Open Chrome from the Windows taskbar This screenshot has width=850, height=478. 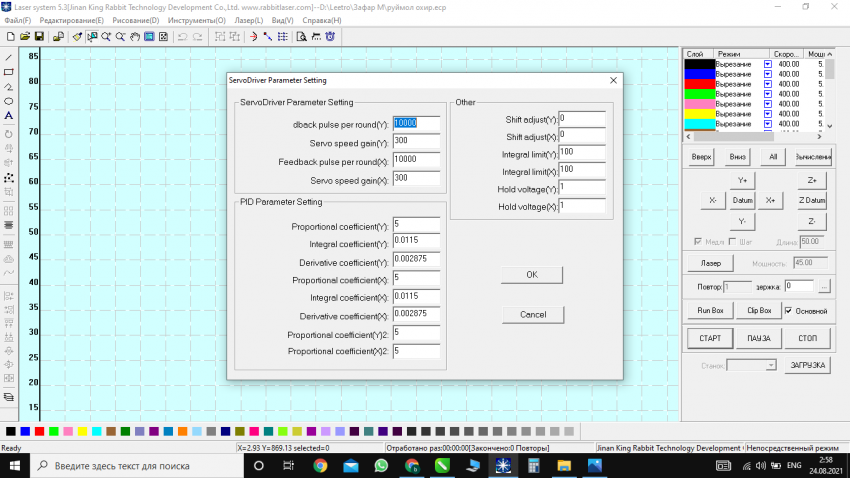click(x=320, y=466)
